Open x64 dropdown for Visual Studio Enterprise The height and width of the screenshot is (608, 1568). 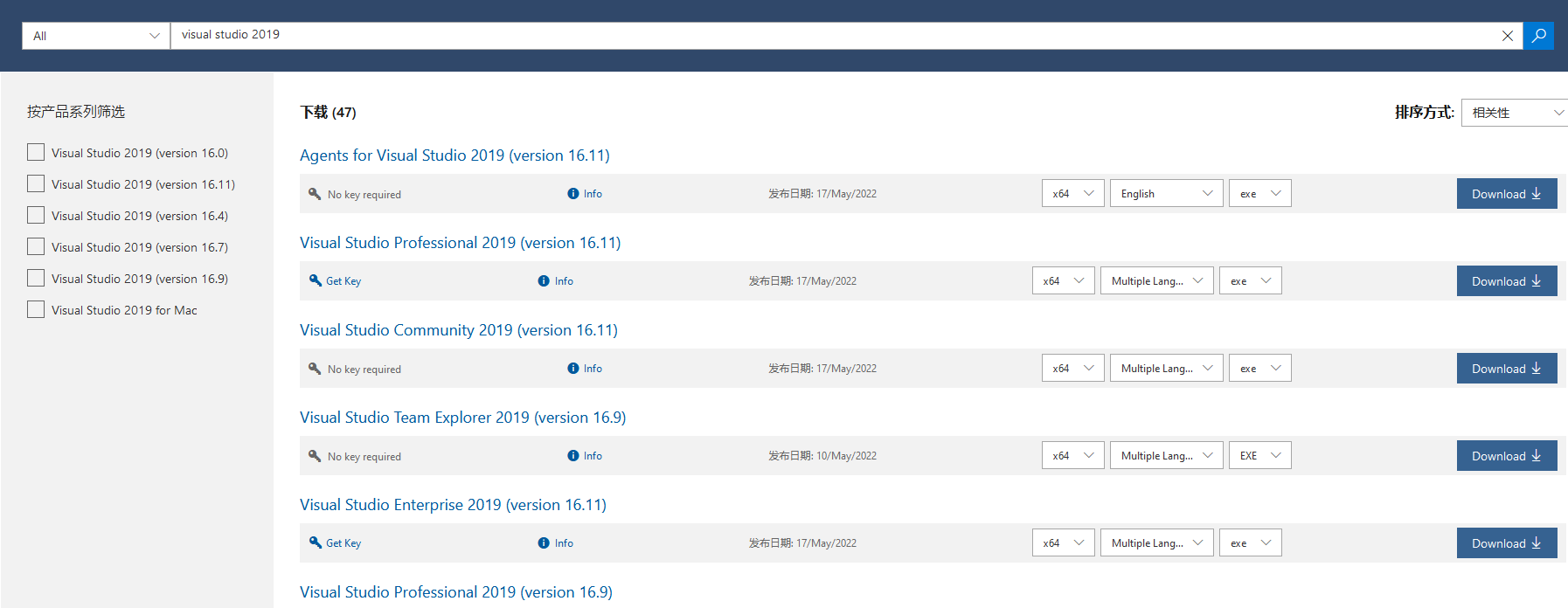pyautogui.click(x=1063, y=542)
